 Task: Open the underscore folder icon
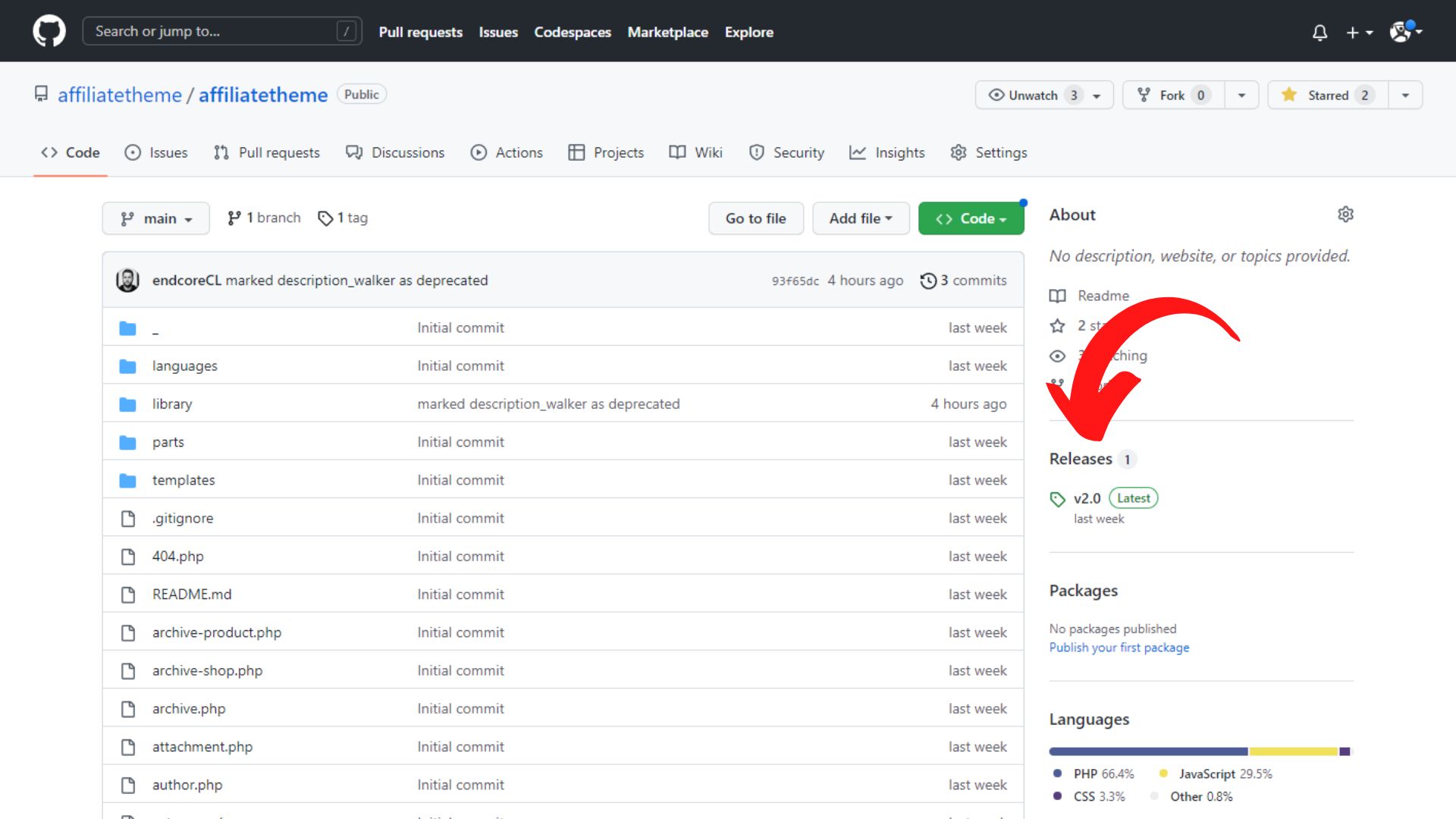[x=127, y=328]
